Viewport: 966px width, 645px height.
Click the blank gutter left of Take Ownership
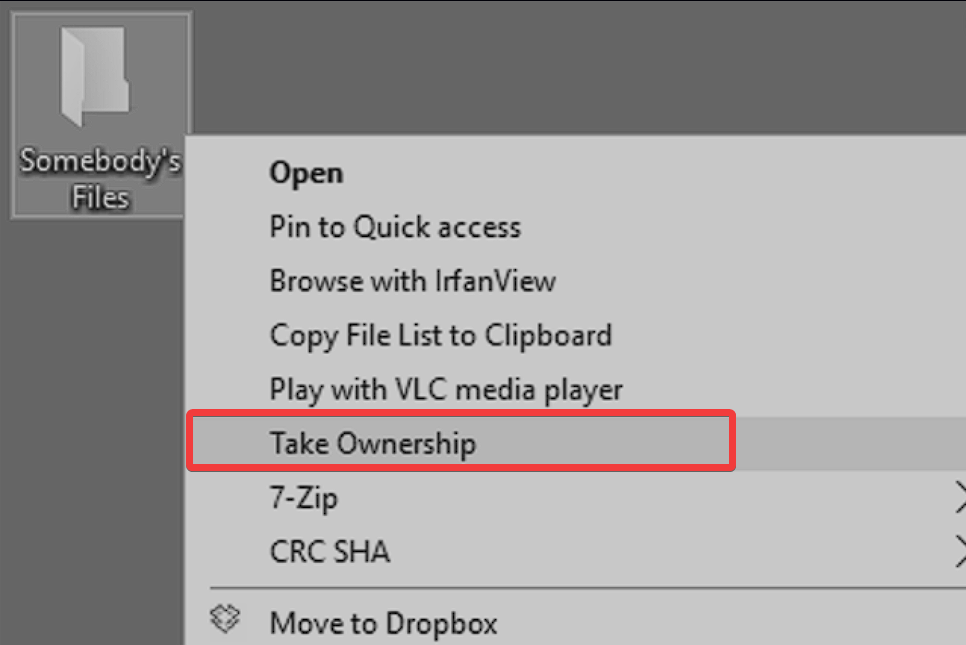point(226,443)
